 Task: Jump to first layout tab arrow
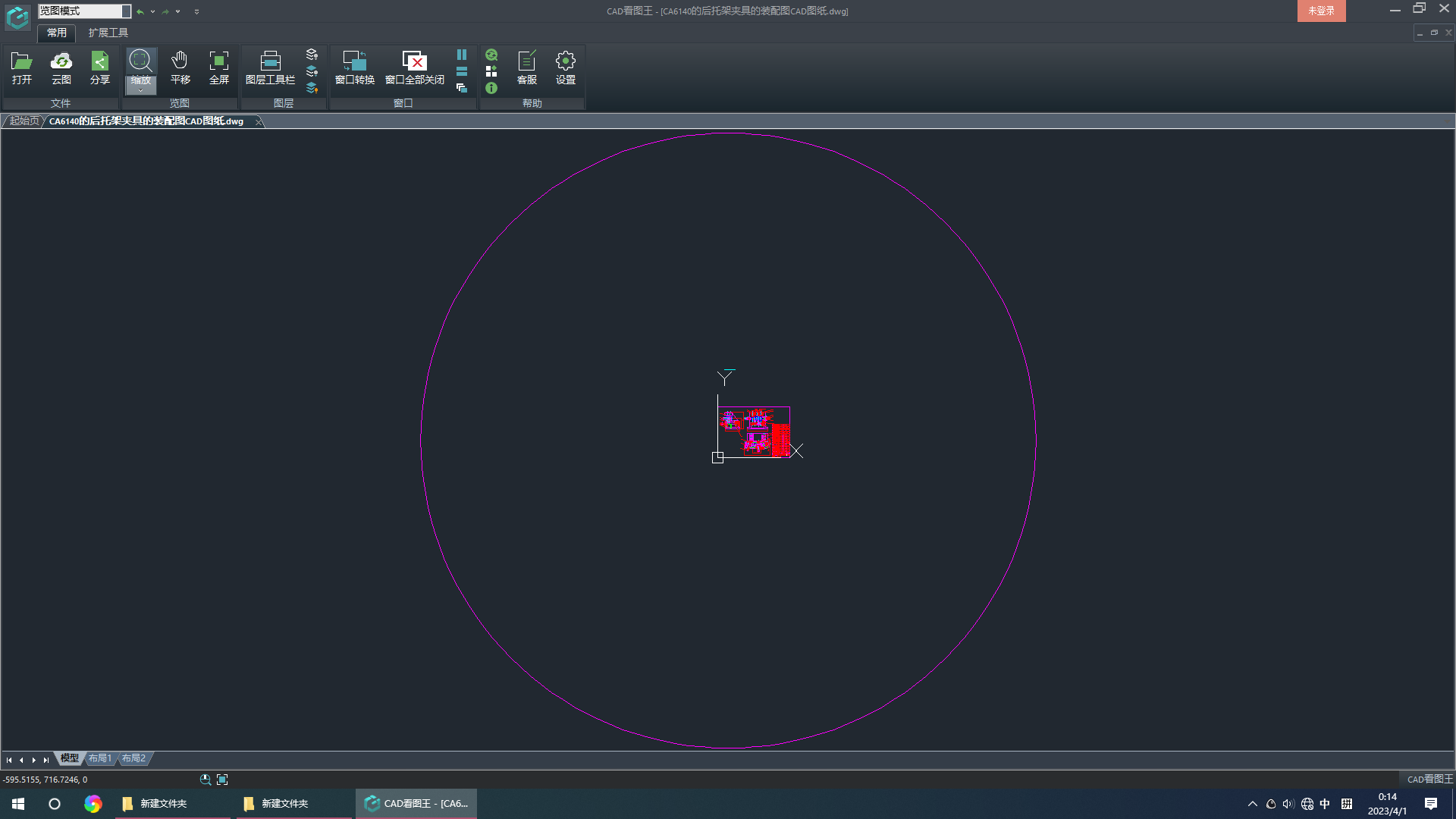(x=9, y=760)
